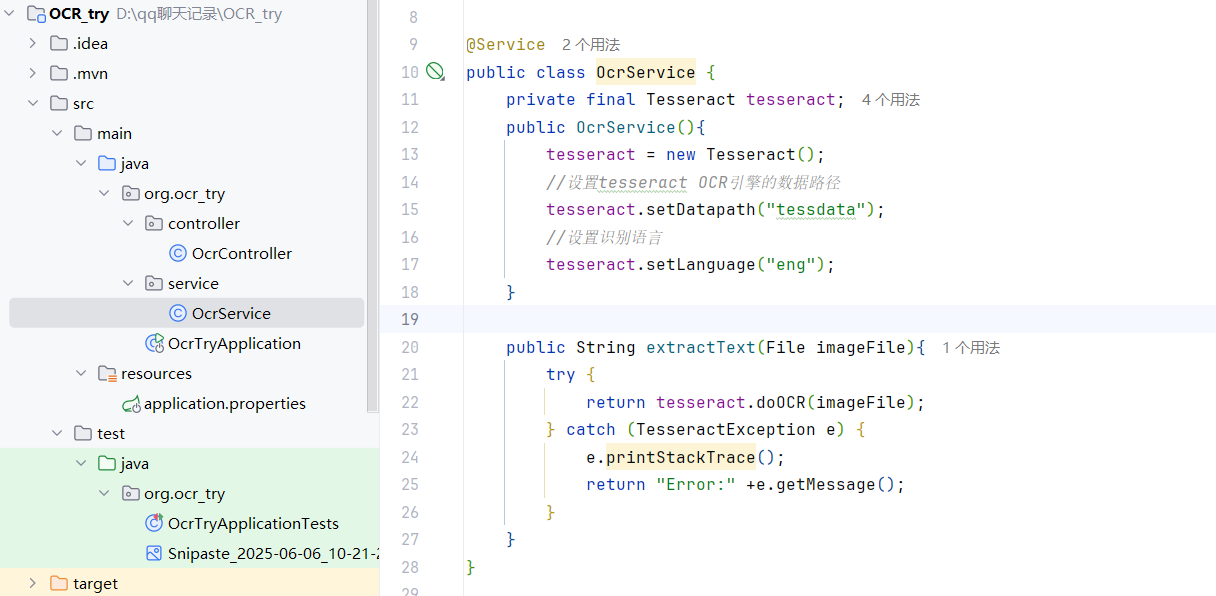This screenshot has height=596, width=1216.
Task: Click the test class icon of OcrTryApplicationTests
Action: [x=155, y=523]
